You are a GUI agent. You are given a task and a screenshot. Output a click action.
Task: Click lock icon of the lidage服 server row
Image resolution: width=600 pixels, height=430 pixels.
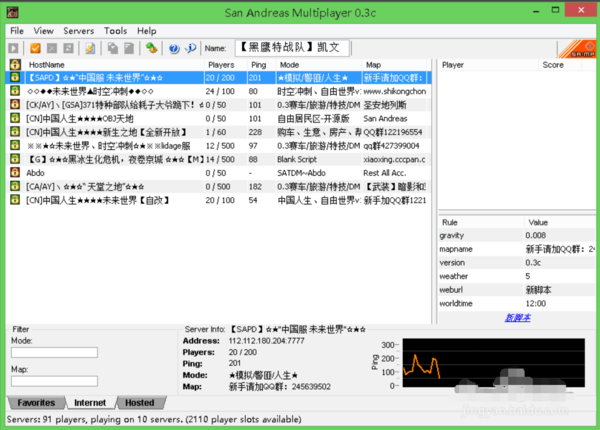coord(15,145)
